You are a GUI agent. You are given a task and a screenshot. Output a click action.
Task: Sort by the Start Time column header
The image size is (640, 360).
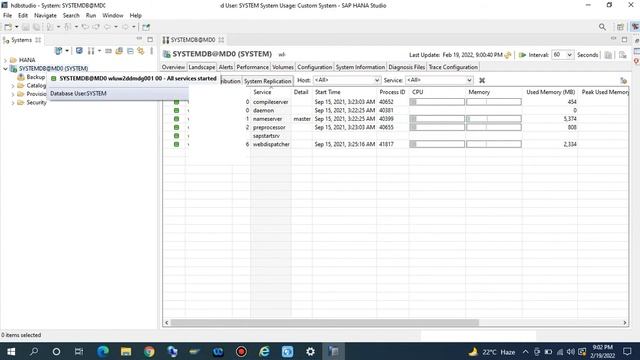click(x=328, y=92)
